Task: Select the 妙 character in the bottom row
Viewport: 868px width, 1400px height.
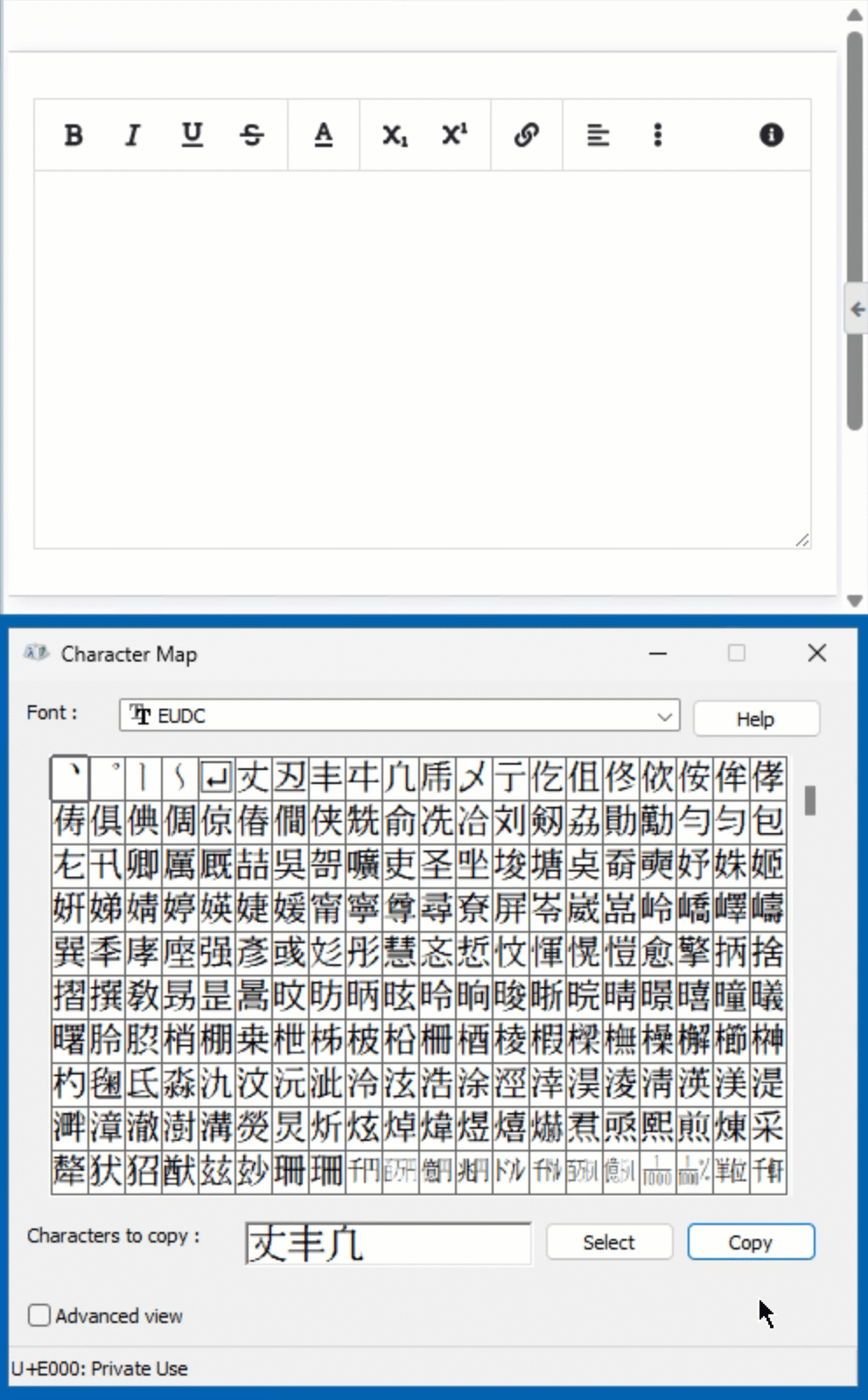Action: pos(253,1172)
